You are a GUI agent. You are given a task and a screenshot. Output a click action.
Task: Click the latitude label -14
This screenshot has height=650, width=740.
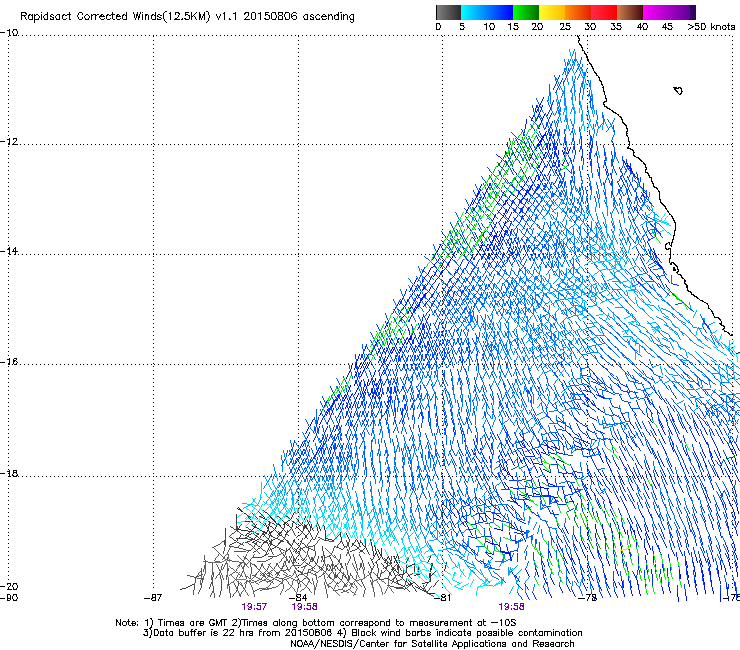9,251
